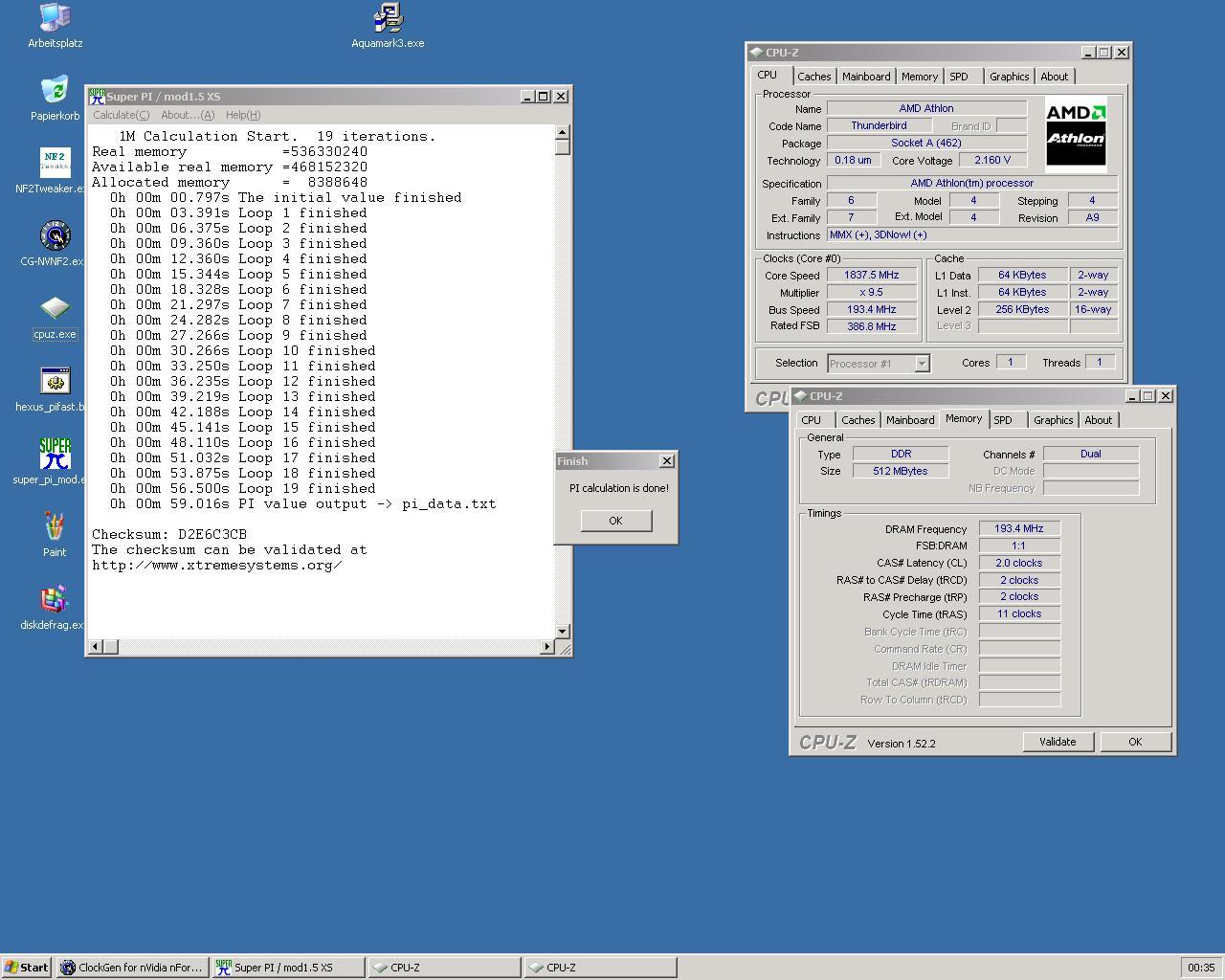Image resolution: width=1225 pixels, height=980 pixels.
Task: Click the CAS# Latency 2.0 clocks field
Action: (x=1019, y=564)
